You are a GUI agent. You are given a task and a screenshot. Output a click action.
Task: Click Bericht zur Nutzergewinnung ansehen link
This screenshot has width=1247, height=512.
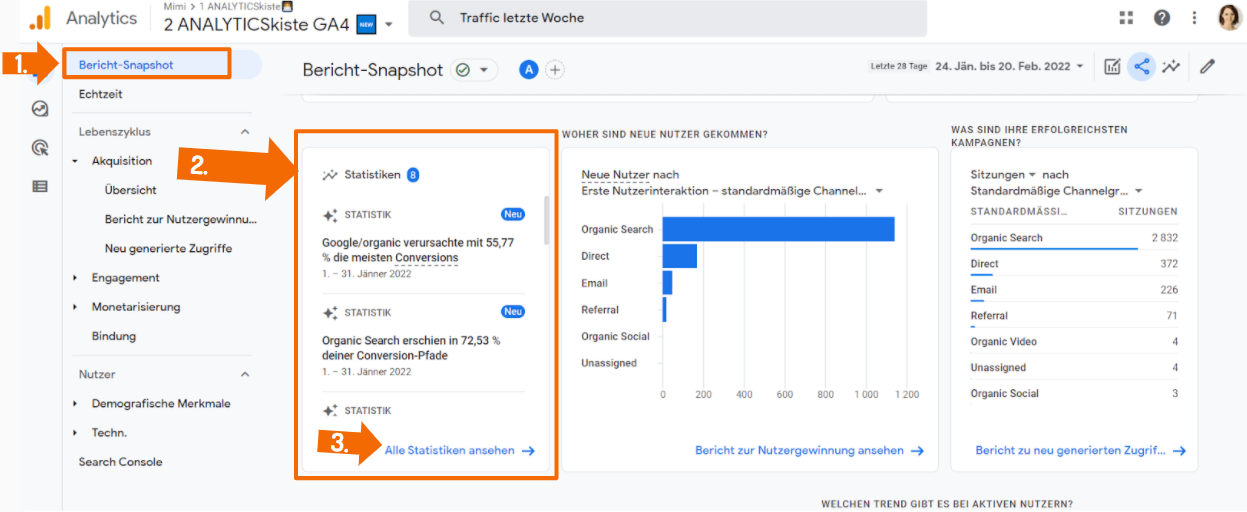(809, 451)
